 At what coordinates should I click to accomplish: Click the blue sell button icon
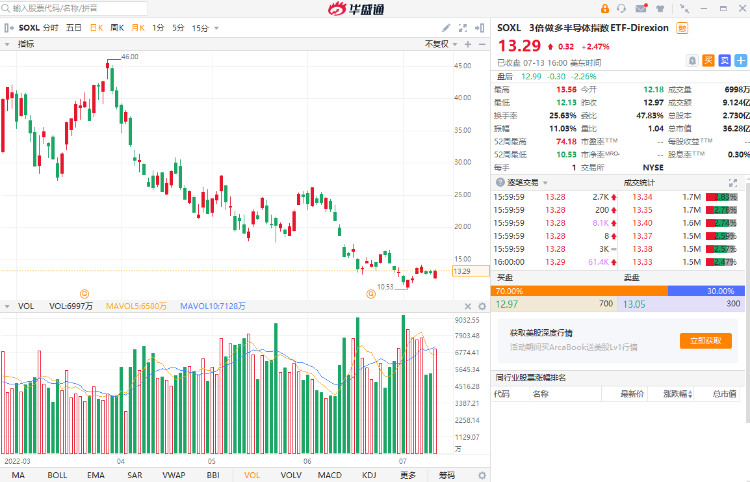(724, 60)
